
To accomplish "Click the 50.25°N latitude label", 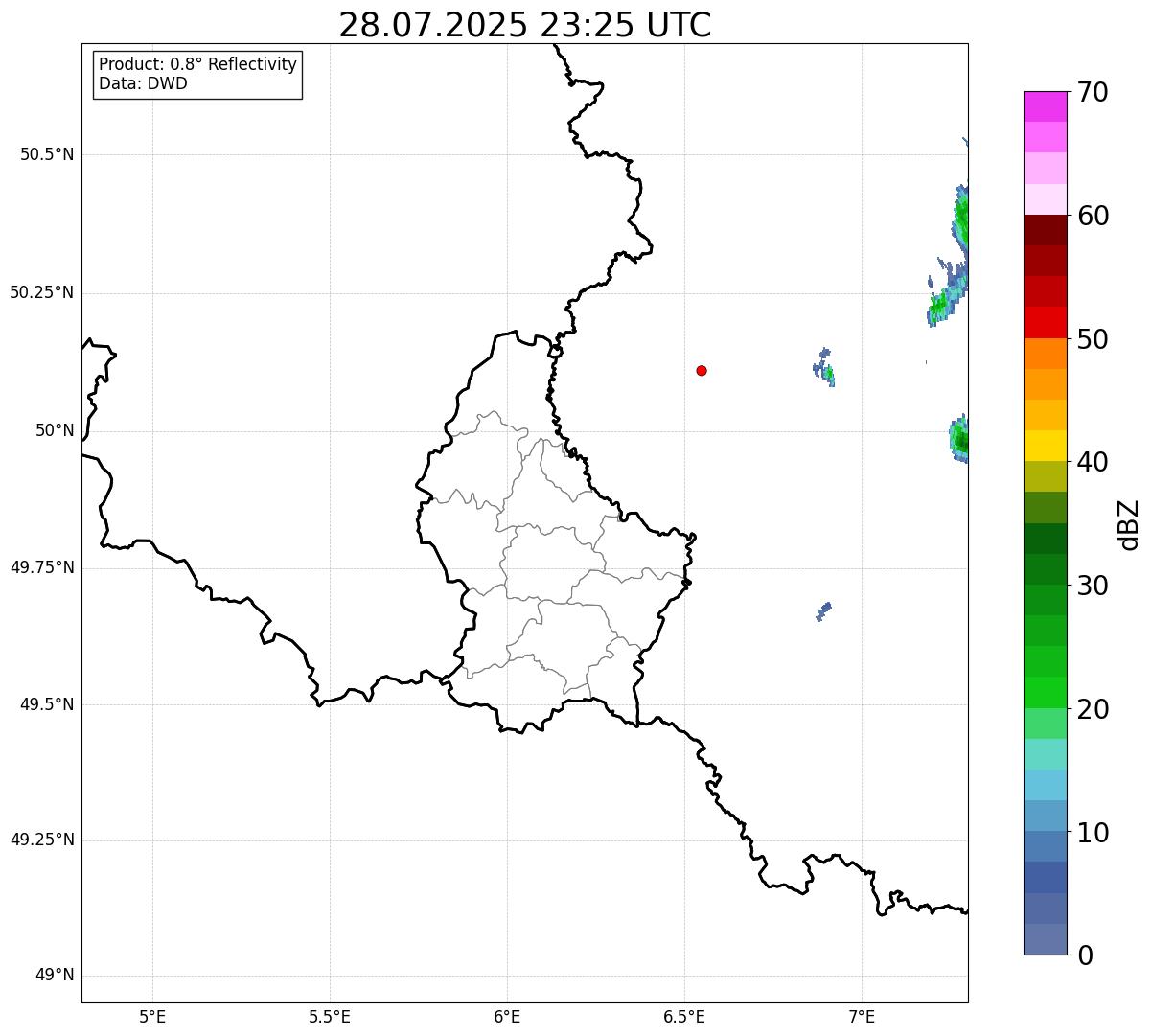I will click(x=42, y=292).
